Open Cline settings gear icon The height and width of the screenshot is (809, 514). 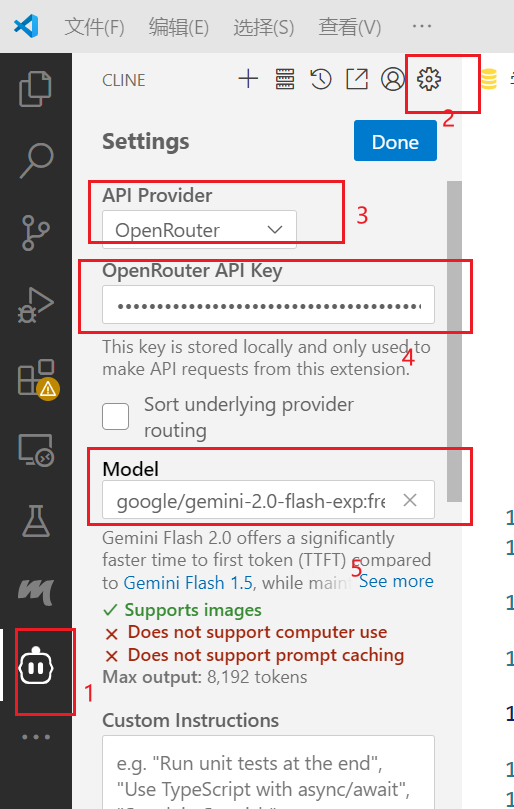(x=429, y=79)
